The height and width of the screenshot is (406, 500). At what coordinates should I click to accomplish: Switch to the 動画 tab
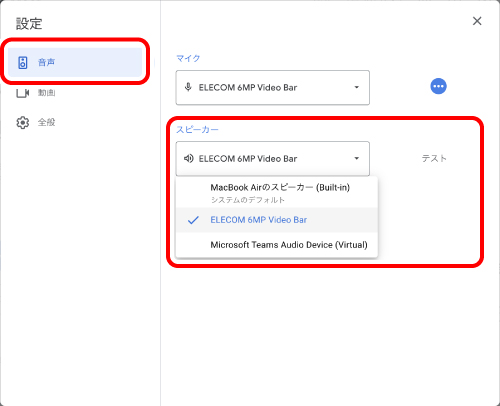[x=46, y=93]
